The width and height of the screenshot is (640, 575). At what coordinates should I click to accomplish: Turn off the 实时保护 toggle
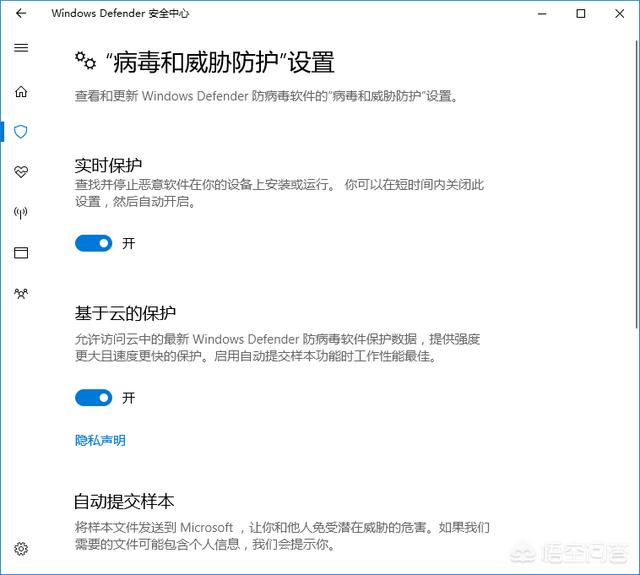93,243
